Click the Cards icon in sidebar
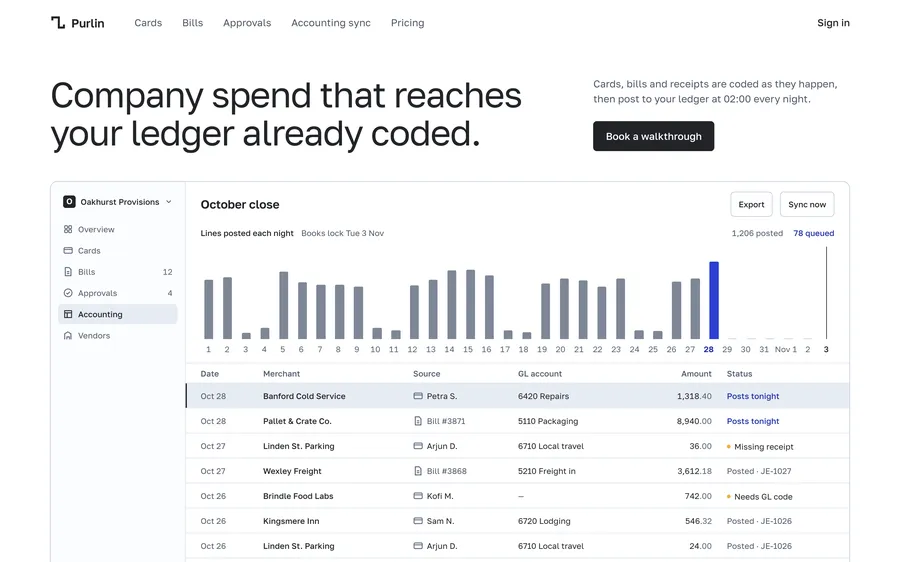This screenshot has width=900, height=562. 68,250
